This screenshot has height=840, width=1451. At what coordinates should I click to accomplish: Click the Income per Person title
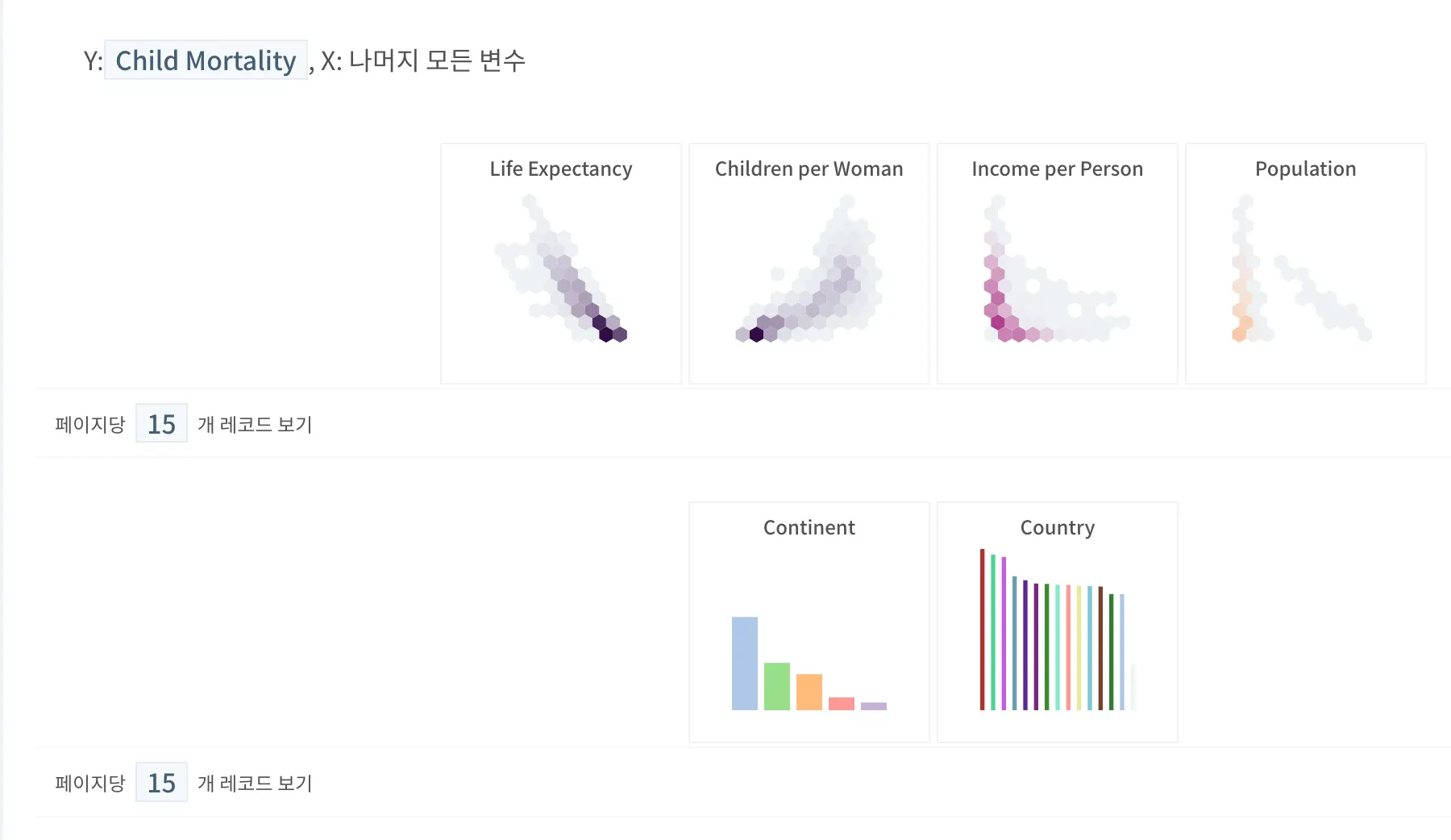point(1058,168)
